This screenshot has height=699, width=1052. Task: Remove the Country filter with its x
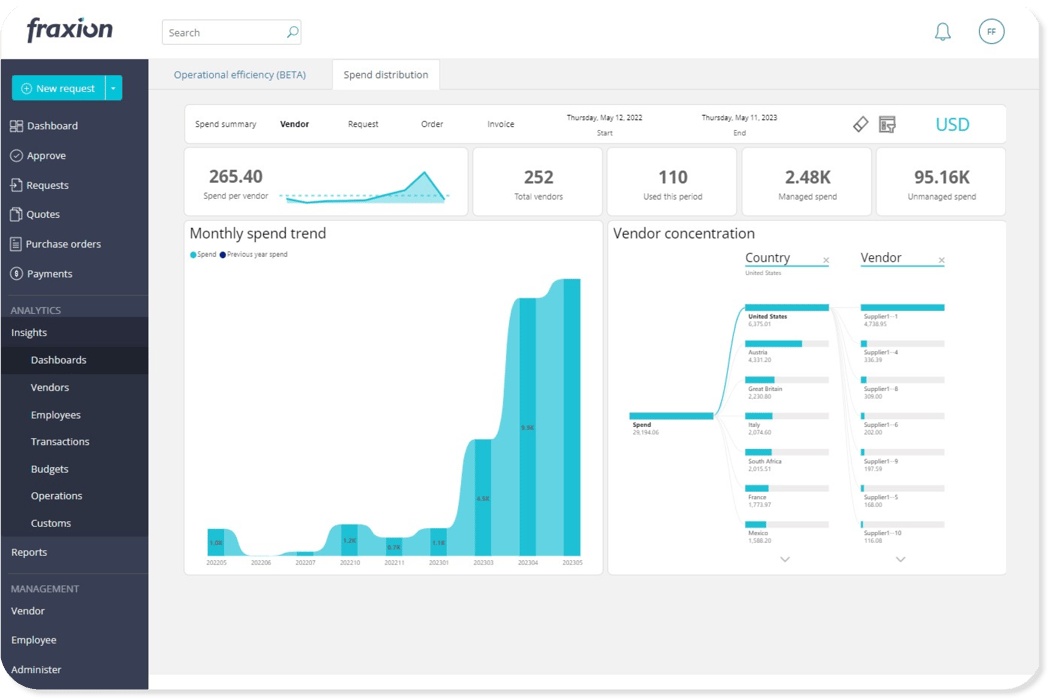(x=827, y=257)
